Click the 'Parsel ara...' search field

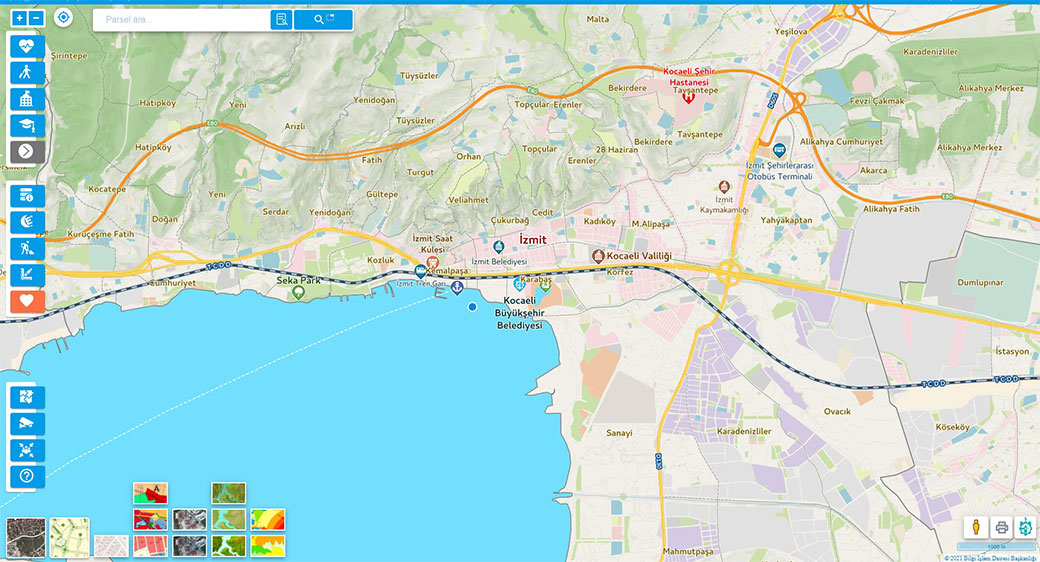(x=182, y=19)
